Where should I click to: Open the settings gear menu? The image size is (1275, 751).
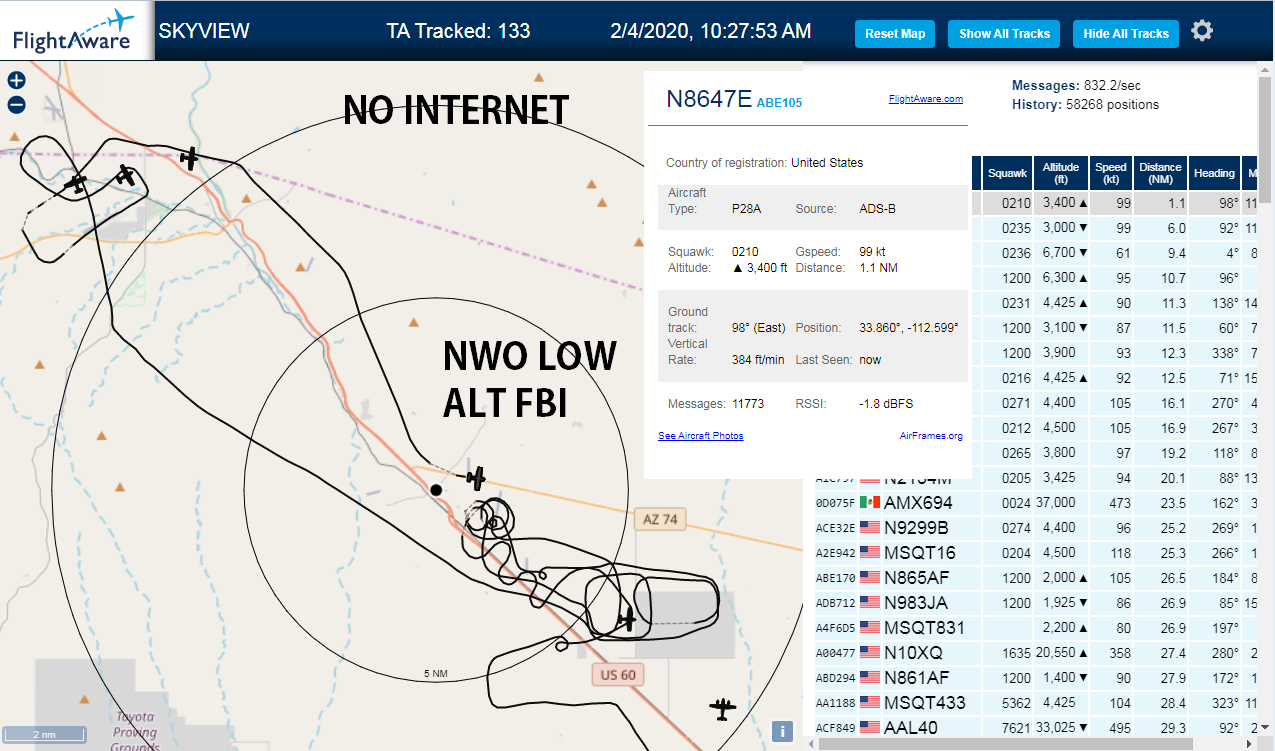(x=1202, y=31)
